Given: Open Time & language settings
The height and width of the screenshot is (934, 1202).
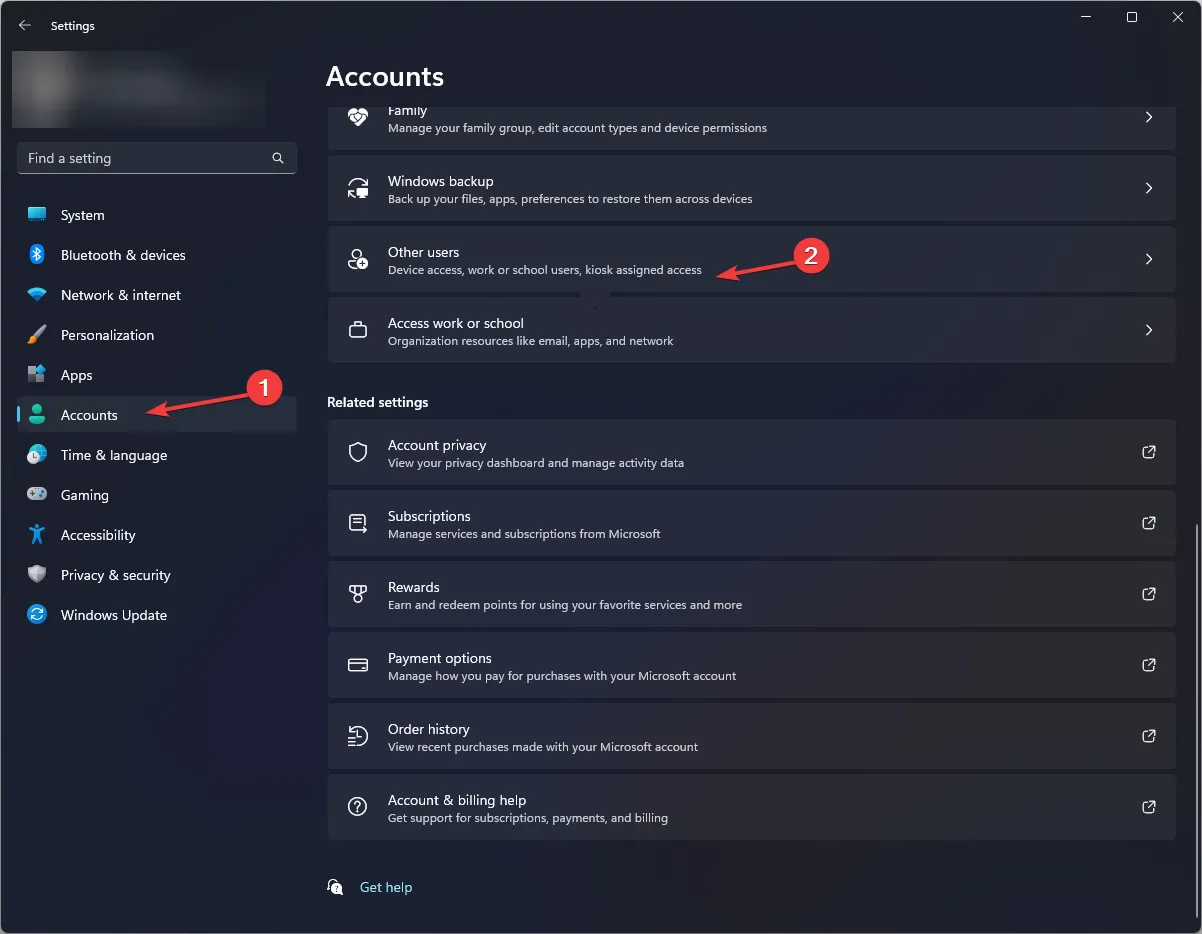Looking at the screenshot, I should coord(157,455).
